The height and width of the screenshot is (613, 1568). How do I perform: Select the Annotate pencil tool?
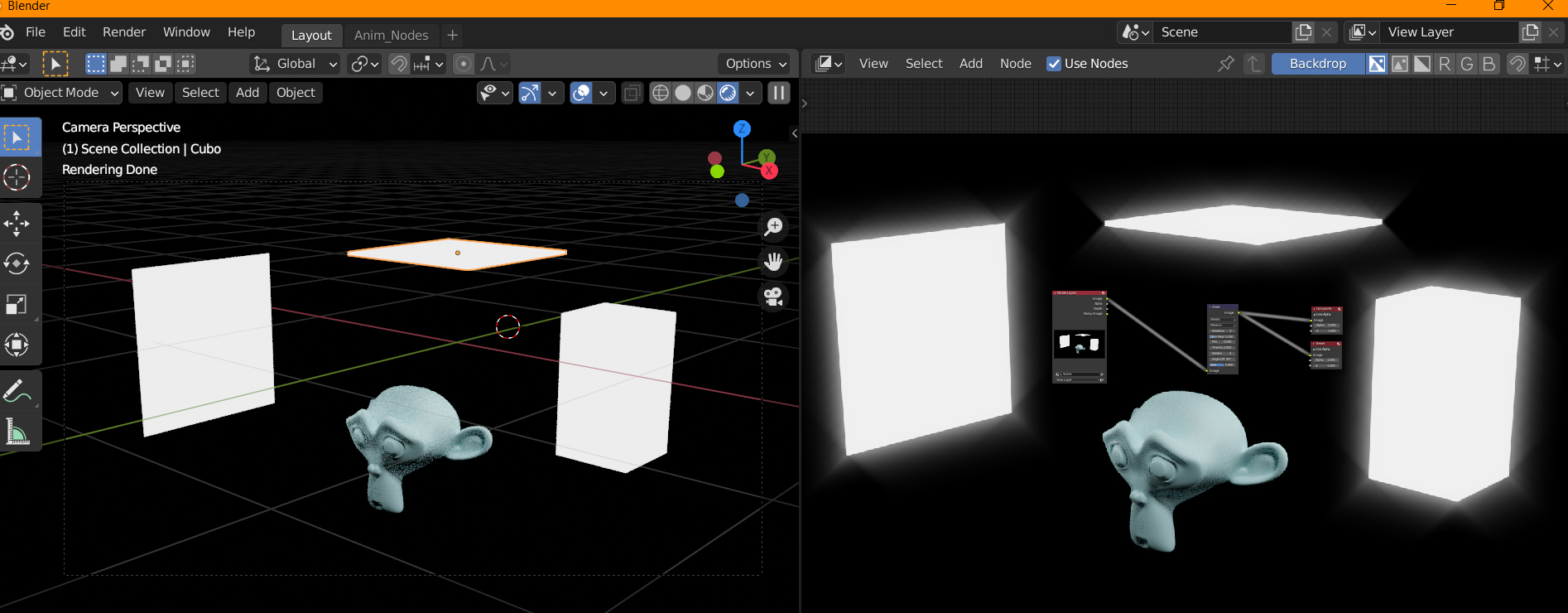click(17, 391)
